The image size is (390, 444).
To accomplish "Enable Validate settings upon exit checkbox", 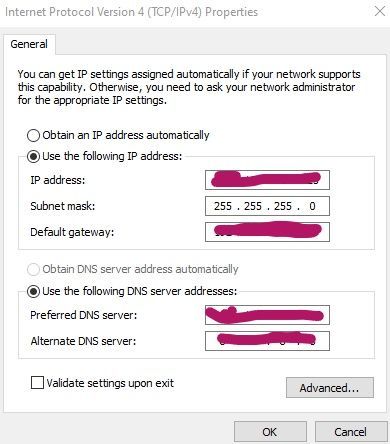I will coord(37,382).
